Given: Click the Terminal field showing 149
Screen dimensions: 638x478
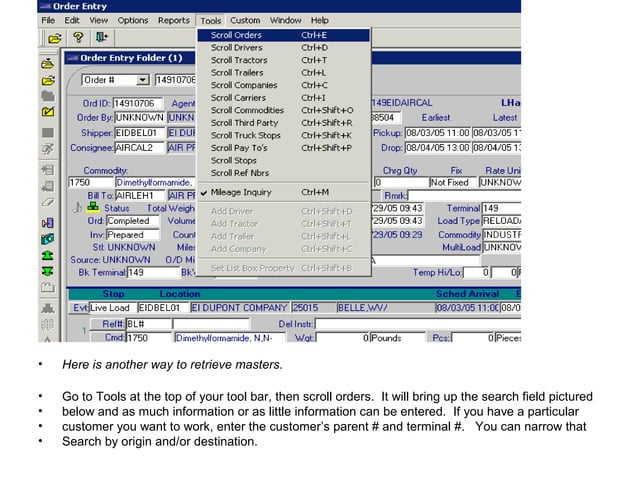Looking at the screenshot, I should pos(501,208).
